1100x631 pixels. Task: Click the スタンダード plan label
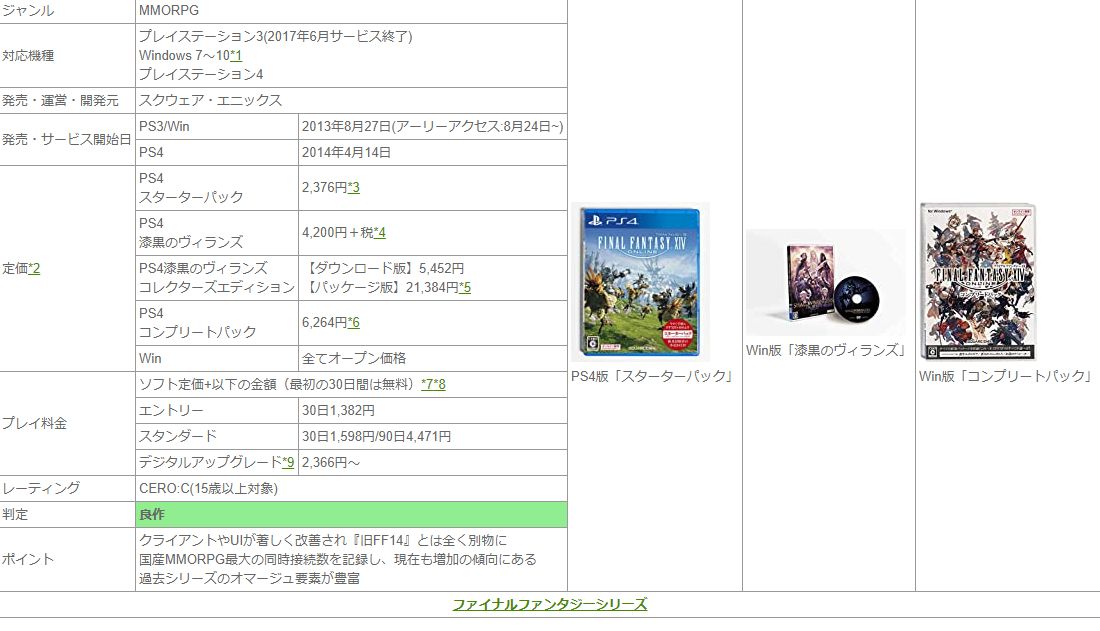(x=178, y=436)
